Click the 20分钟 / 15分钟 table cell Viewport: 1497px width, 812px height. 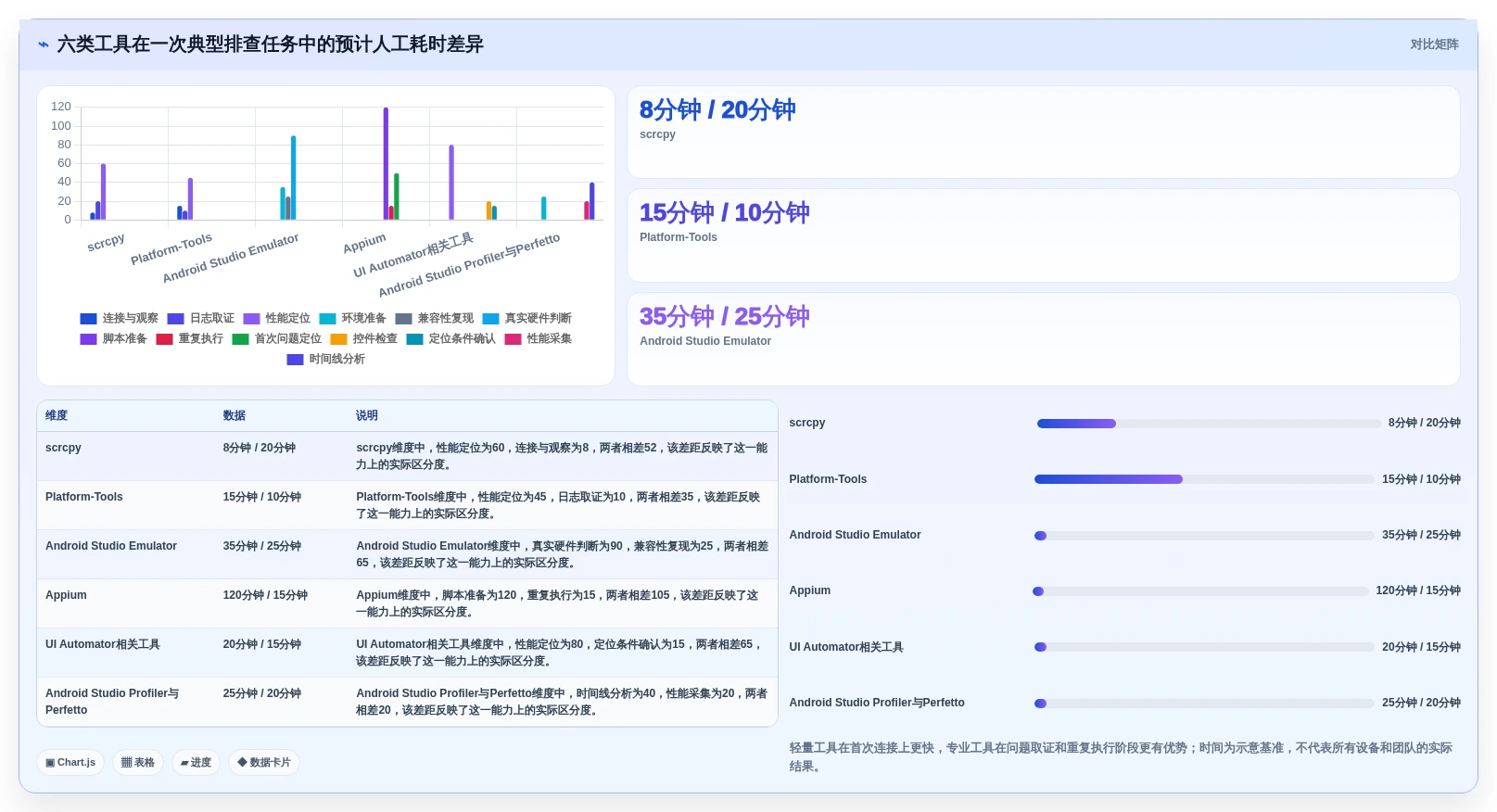tap(262, 644)
